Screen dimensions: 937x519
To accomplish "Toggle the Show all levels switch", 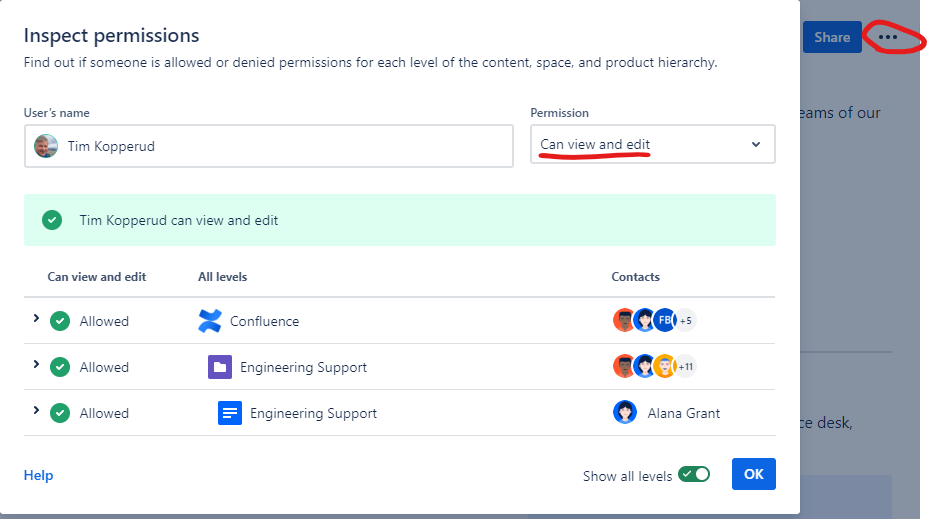I will tap(694, 474).
